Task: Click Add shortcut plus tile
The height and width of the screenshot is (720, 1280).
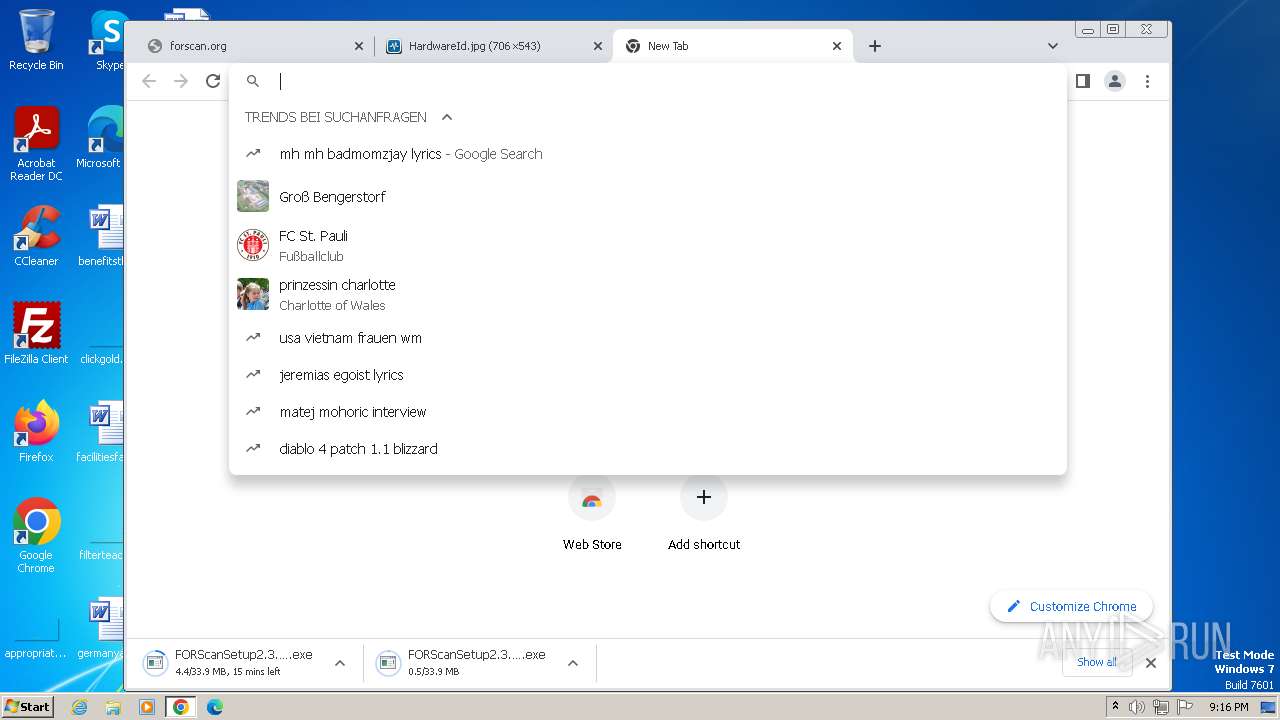Action: 704,513
